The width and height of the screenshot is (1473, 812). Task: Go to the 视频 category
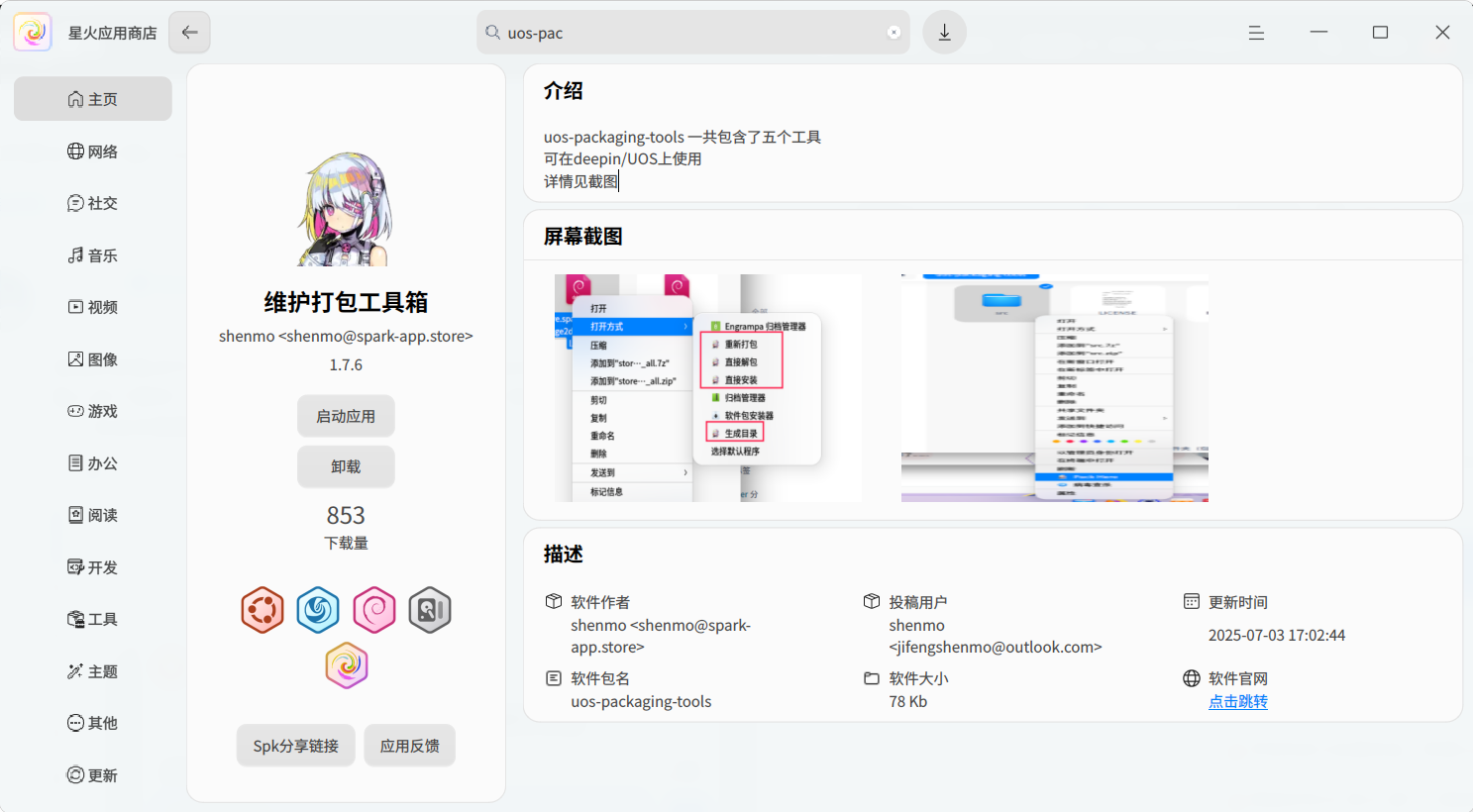coord(93,307)
